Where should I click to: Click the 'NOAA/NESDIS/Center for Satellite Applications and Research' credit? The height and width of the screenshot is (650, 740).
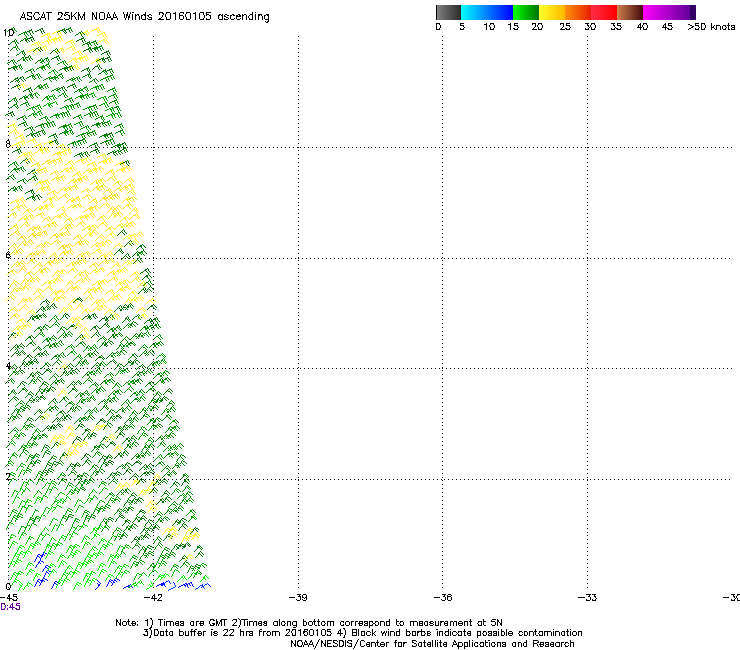[x=432, y=644]
